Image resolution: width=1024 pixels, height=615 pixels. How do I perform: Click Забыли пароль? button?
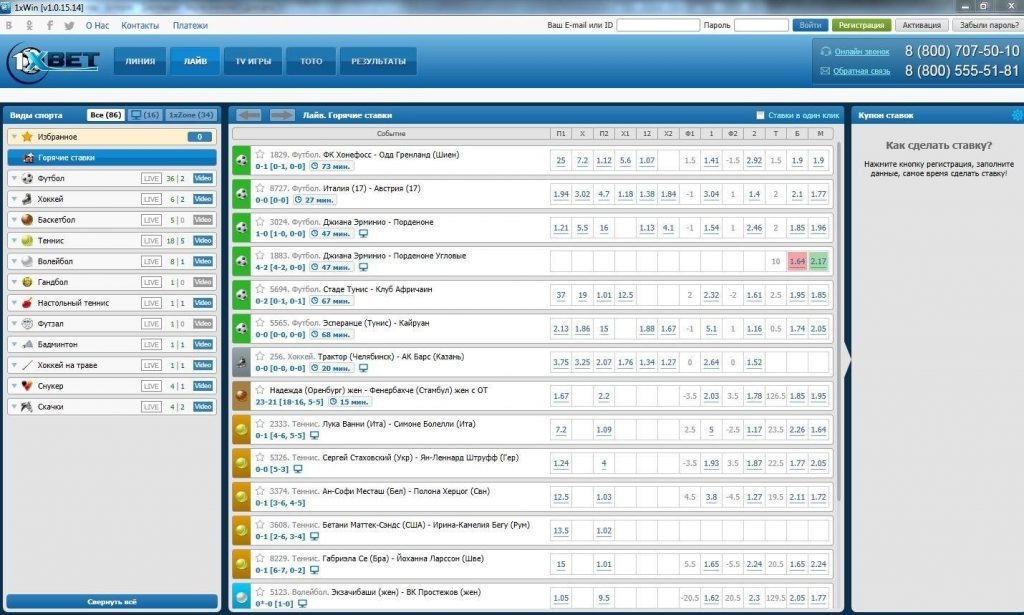[988, 25]
